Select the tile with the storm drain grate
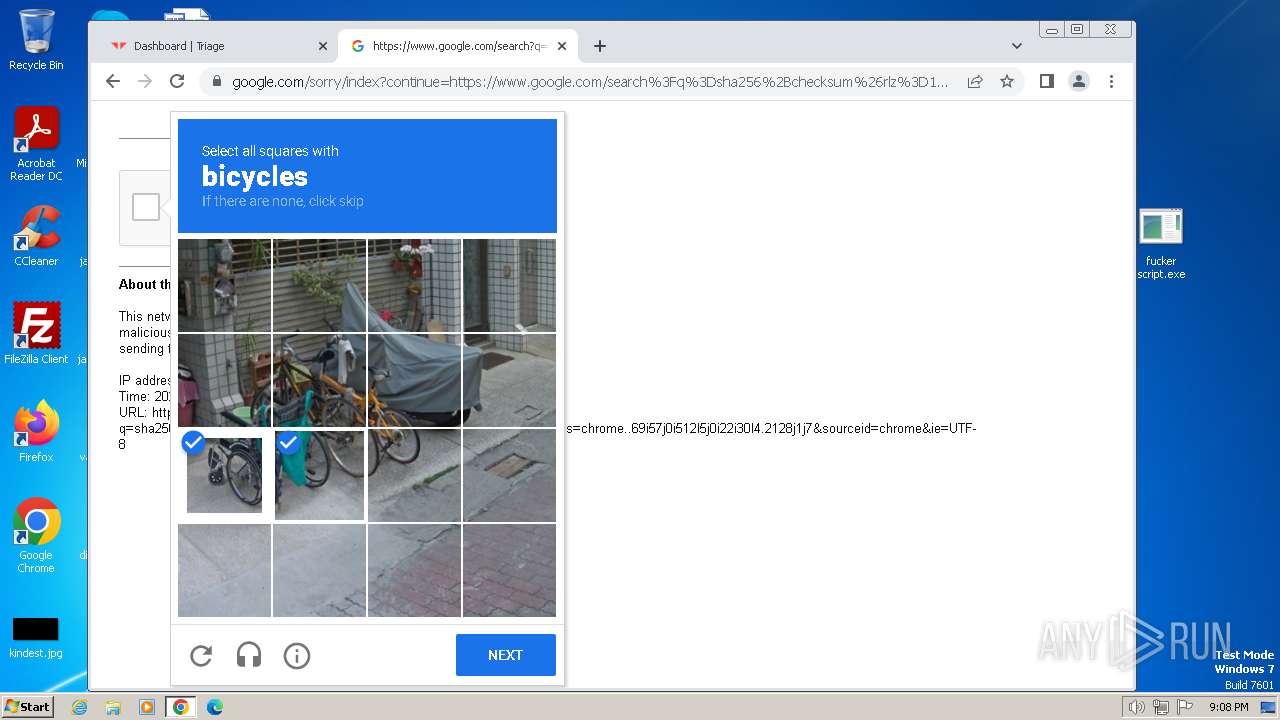Screen dimensions: 1280x720 (x=509, y=475)
